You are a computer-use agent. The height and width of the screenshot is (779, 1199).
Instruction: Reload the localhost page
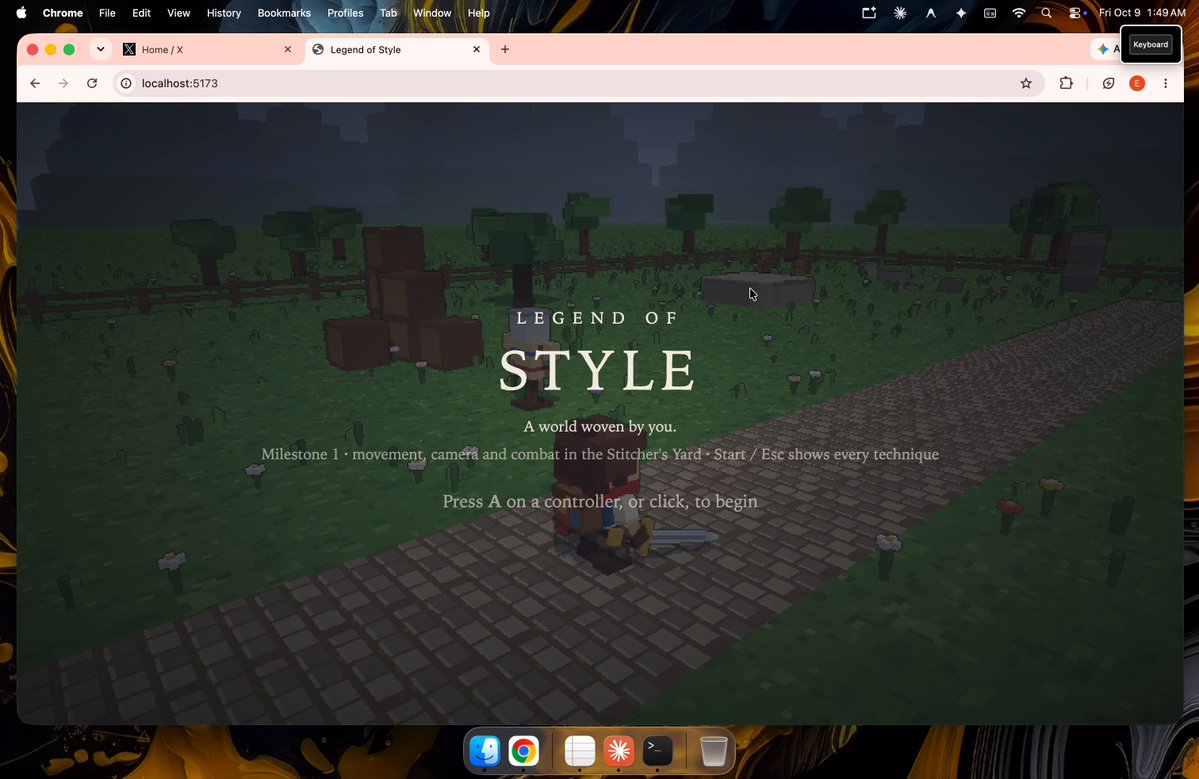click(x=92, y=83)
